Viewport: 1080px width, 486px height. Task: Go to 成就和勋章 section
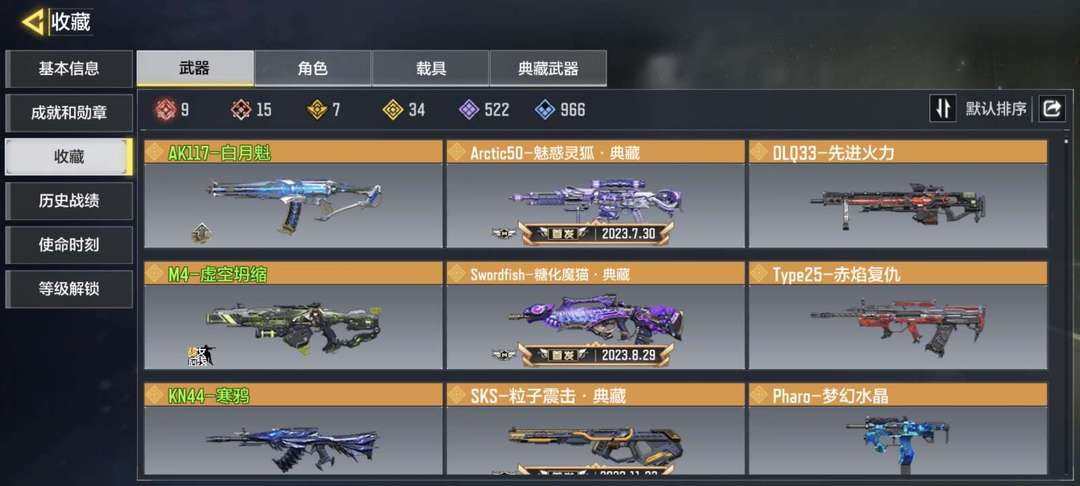69,113
